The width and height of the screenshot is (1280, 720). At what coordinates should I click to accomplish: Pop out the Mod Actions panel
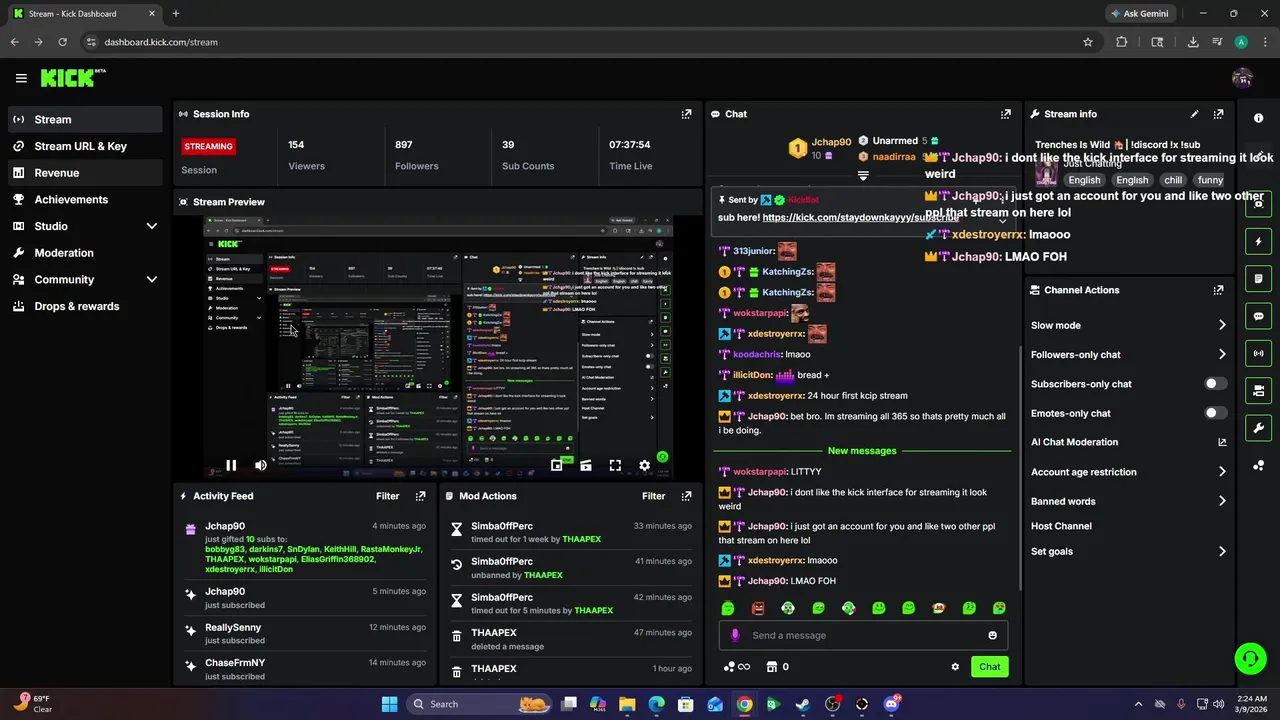tap(686, 496)
